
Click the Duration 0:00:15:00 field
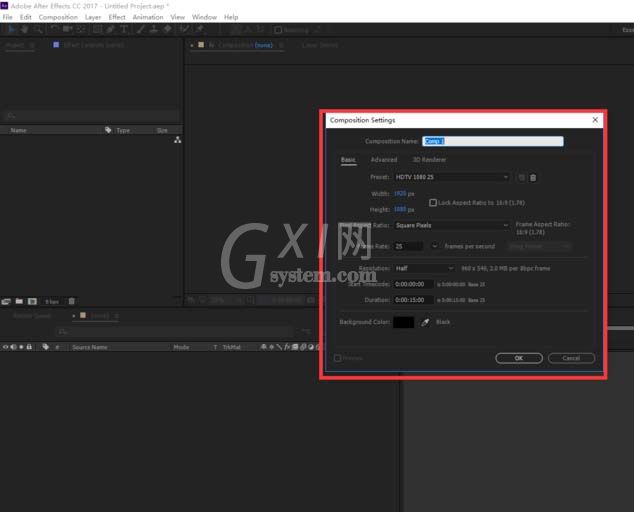(x=413, y=300)
